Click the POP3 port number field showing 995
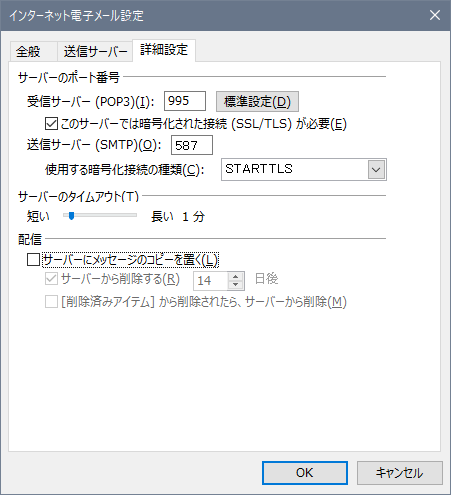This screenshot has width=451, height=495. [185, 101]
